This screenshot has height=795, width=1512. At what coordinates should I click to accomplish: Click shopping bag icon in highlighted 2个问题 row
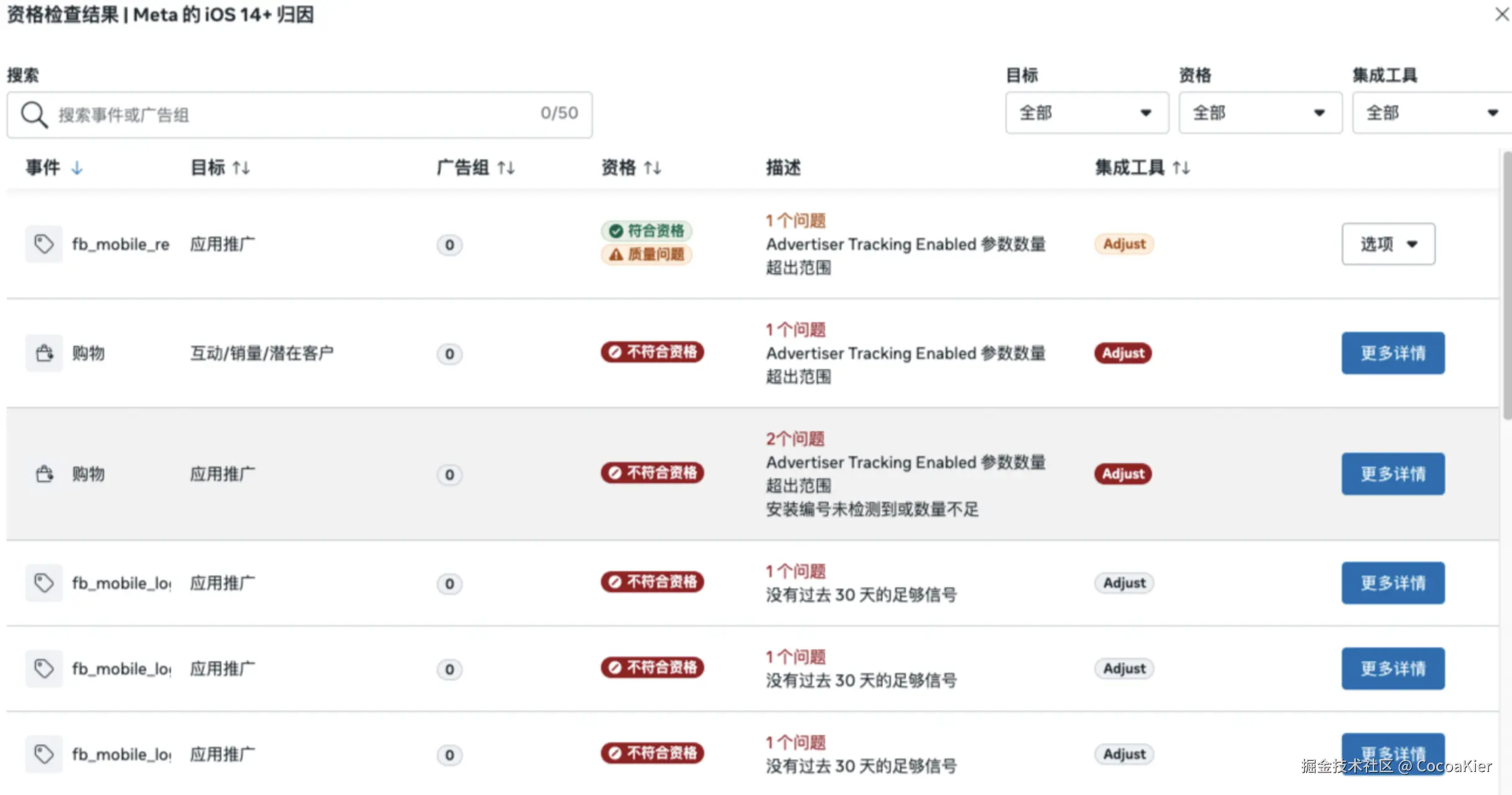tap(44, 473)
